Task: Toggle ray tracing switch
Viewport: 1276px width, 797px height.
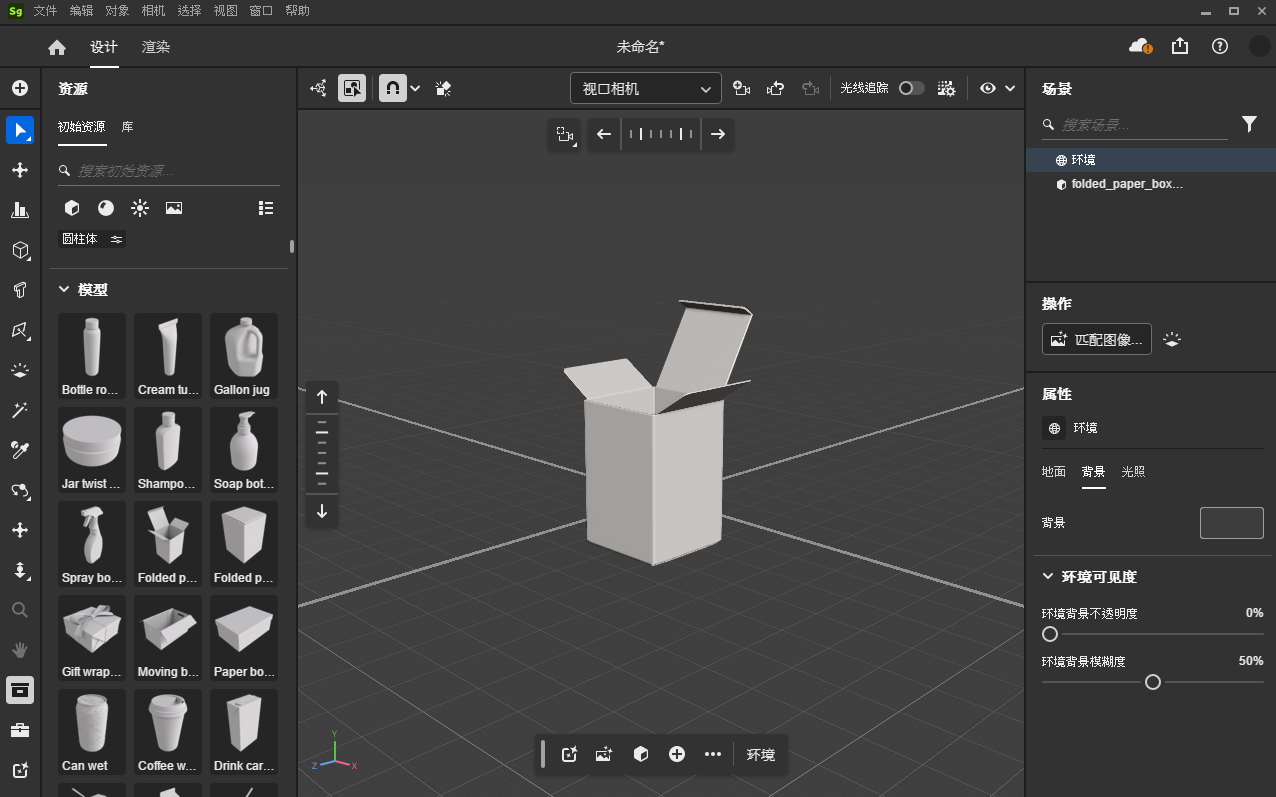Action: tap(911, 88)
